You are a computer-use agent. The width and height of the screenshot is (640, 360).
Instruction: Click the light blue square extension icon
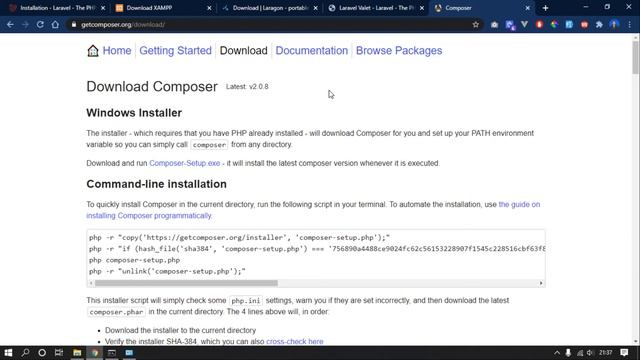569,24
